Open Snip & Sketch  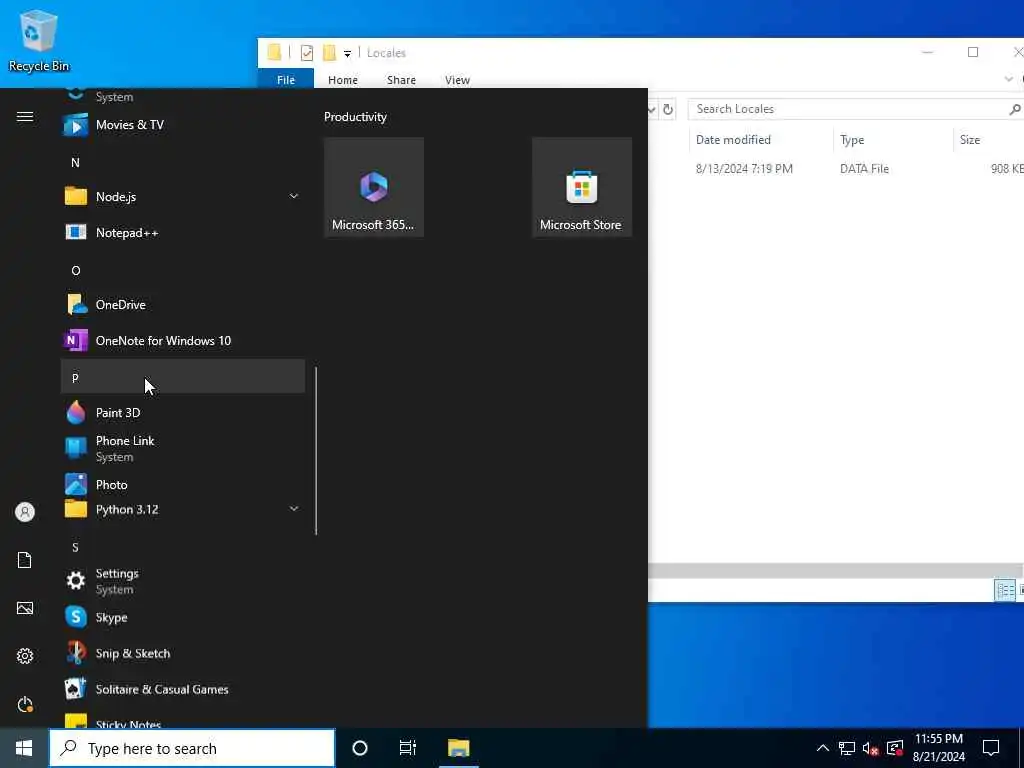[183, 653]
